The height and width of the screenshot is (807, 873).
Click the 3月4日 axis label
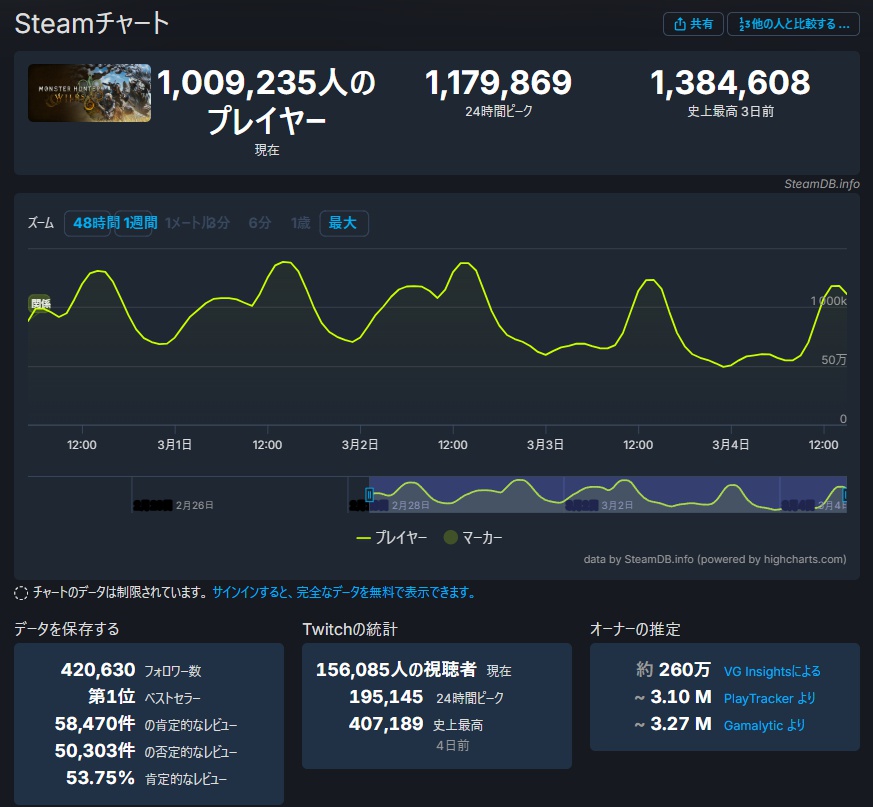point(730,444)
